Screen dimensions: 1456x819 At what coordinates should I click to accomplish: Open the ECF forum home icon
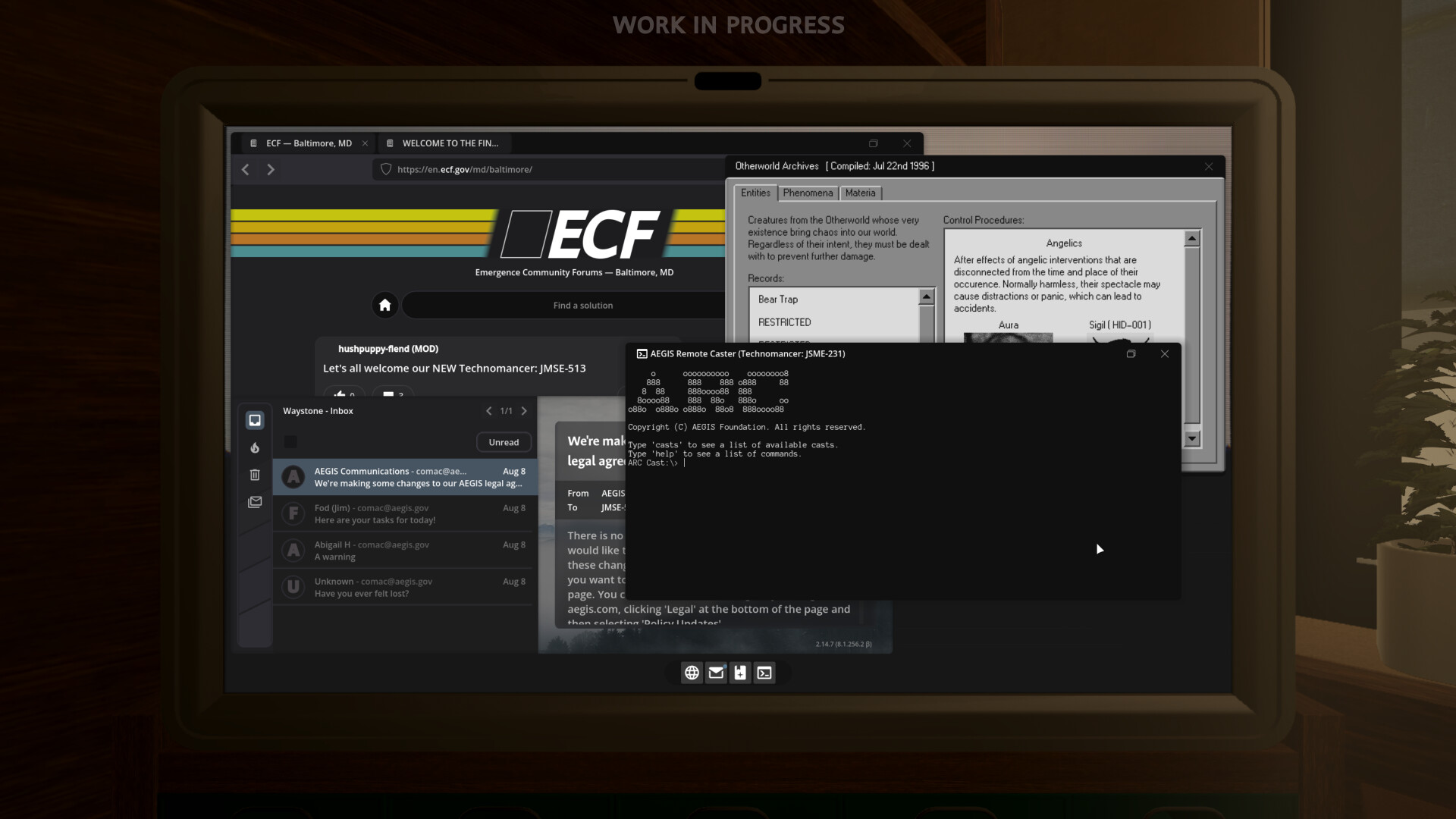pyautogui.click(x=385, y=305)
